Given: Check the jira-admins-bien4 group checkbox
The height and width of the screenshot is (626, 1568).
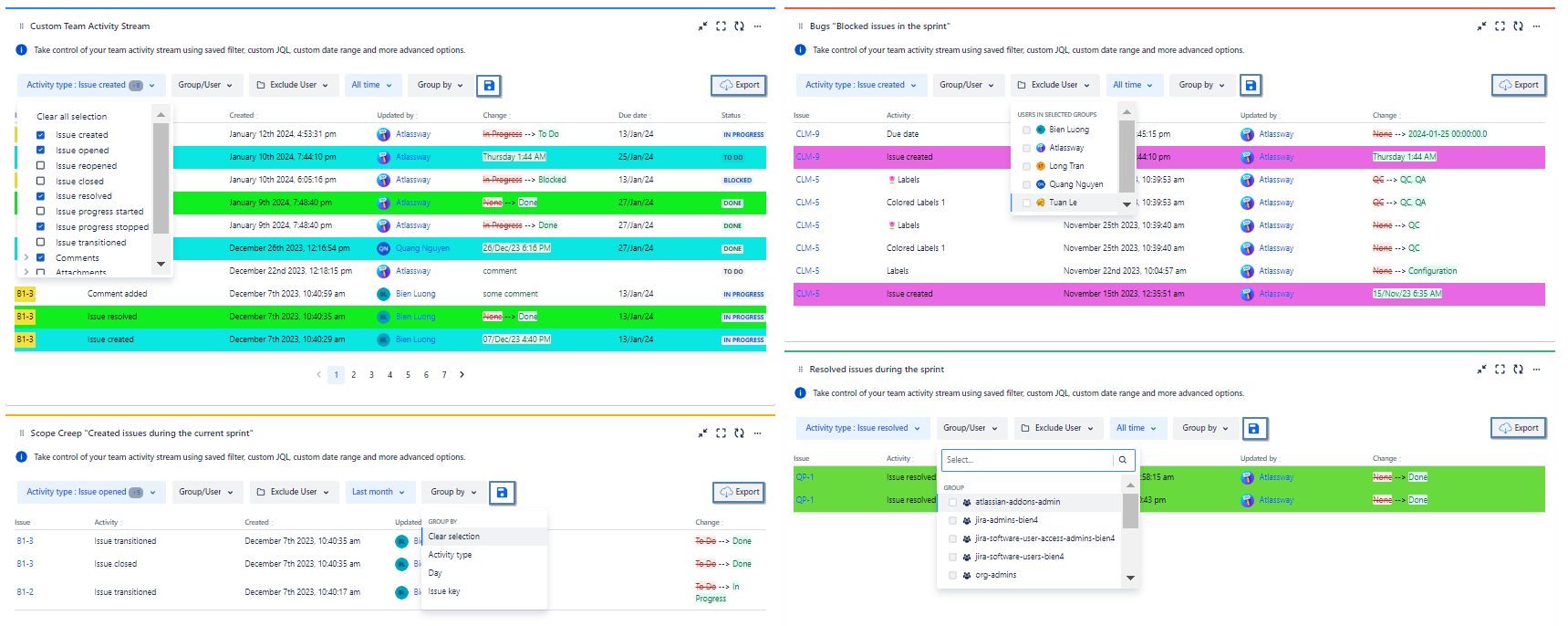Looking at the screenshot, I should pyautogui.click(x=952, y=520).
